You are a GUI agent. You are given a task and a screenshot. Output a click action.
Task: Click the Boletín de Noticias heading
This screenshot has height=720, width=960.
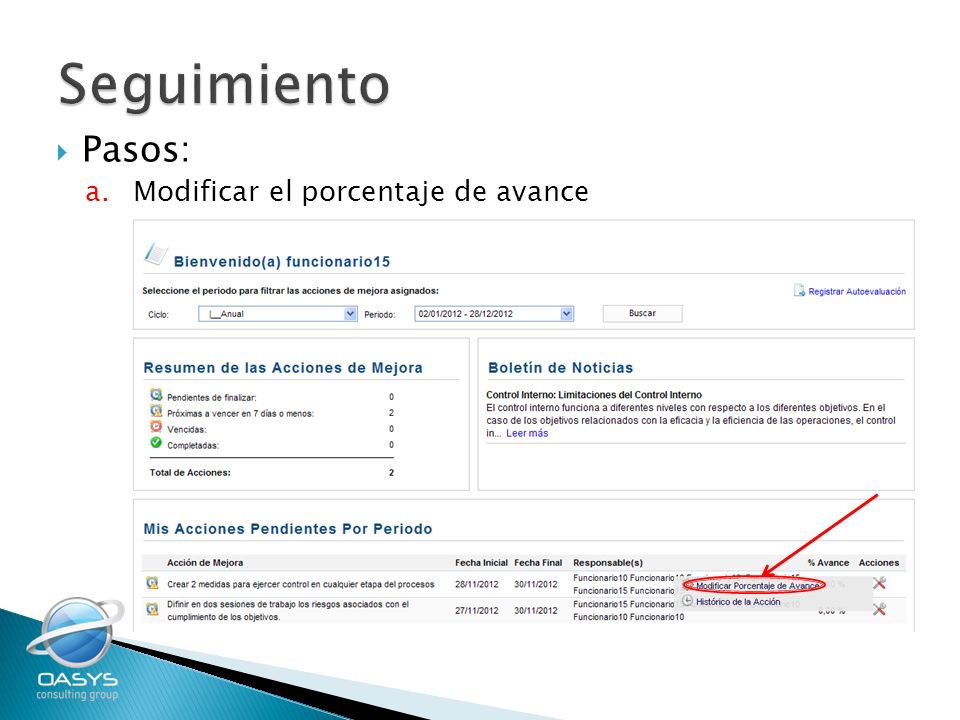[x=560, y=368]
